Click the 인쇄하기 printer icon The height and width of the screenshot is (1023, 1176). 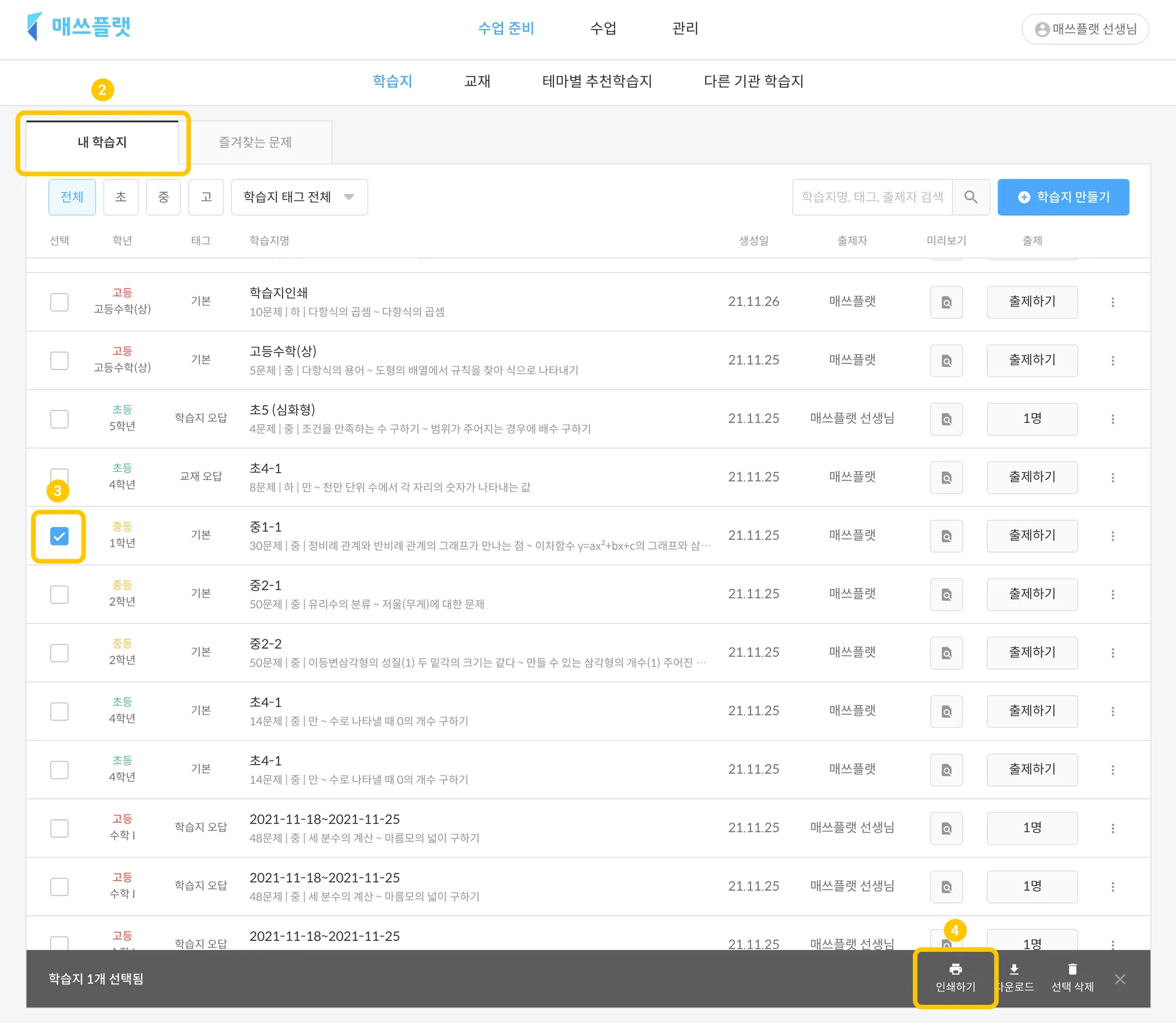(x=955, y=970)
